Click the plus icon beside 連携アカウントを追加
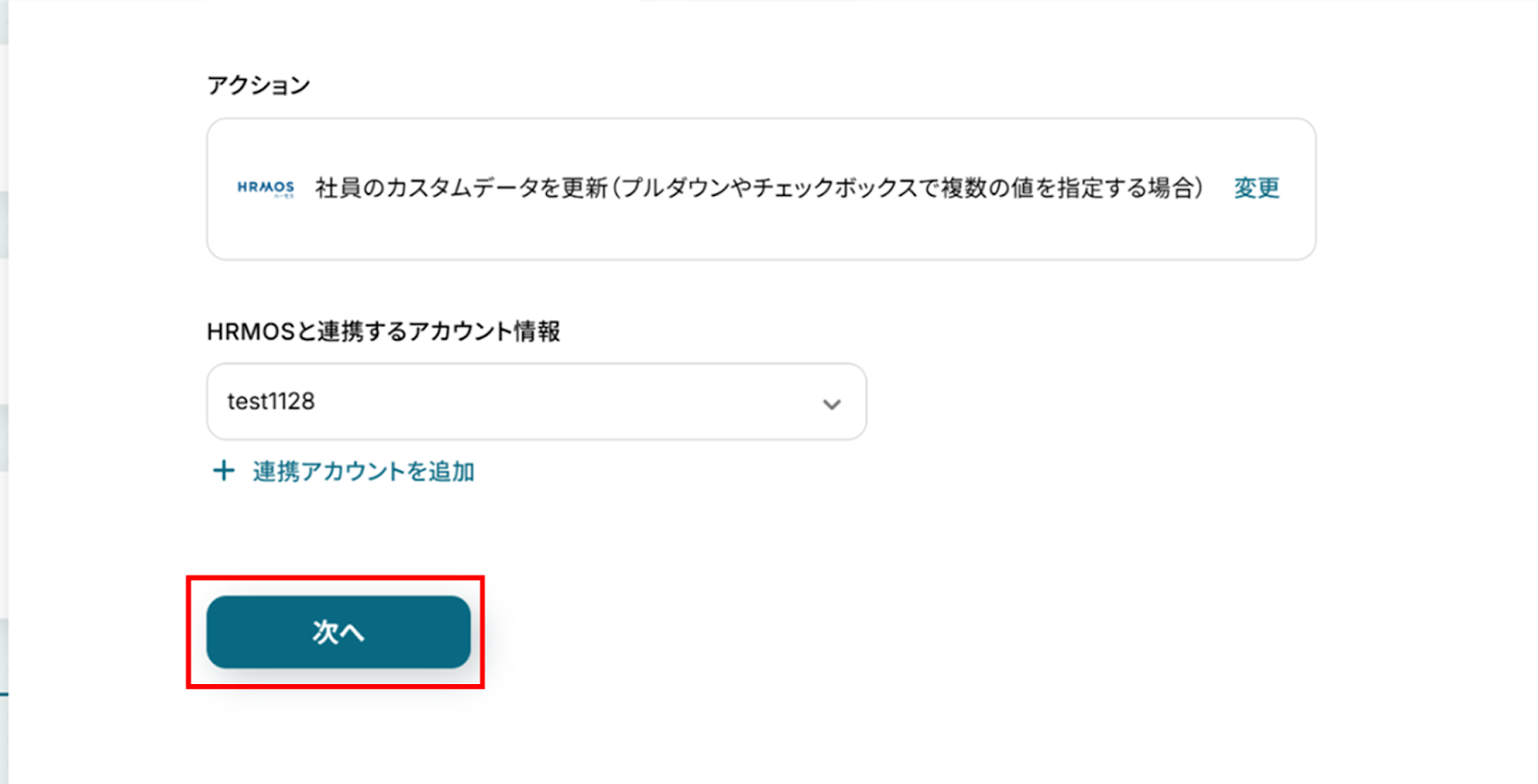The image size is (1538, 784). click(x=223, y=471)
